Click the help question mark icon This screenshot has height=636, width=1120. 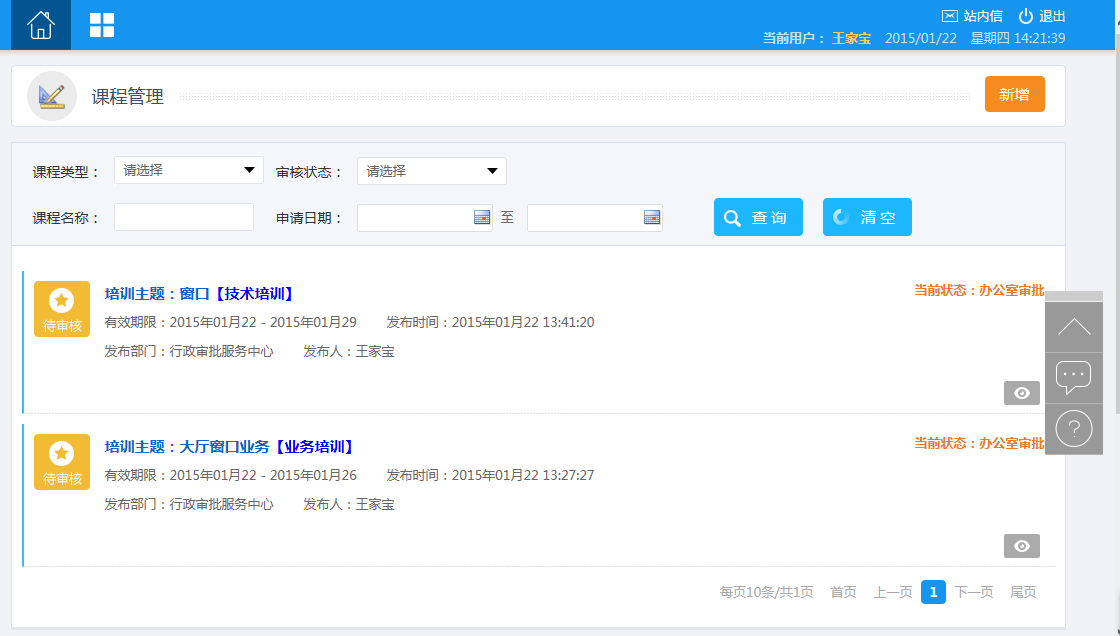coord(1074,430)
